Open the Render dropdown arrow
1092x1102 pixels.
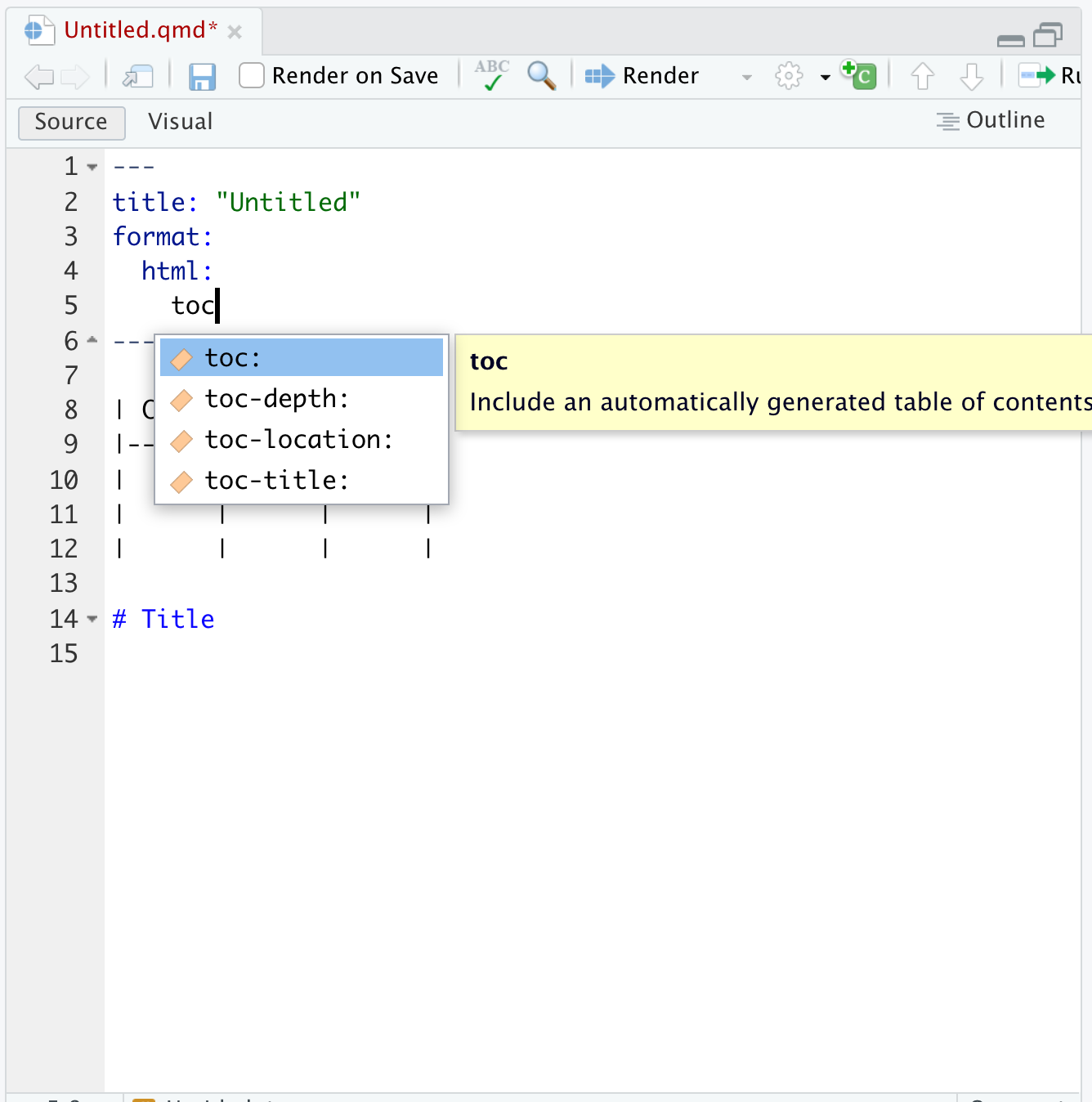coord(746,77)
